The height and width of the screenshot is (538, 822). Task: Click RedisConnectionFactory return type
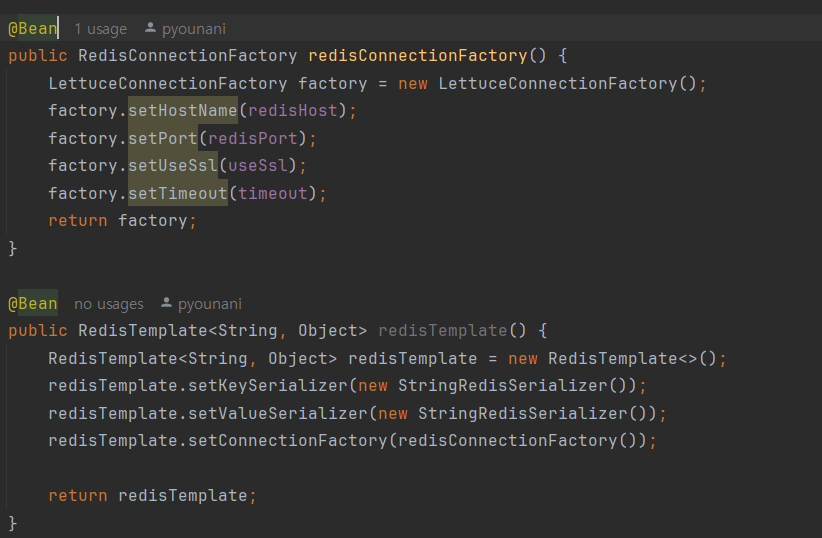pyautogui.click(x=188, y=56)
